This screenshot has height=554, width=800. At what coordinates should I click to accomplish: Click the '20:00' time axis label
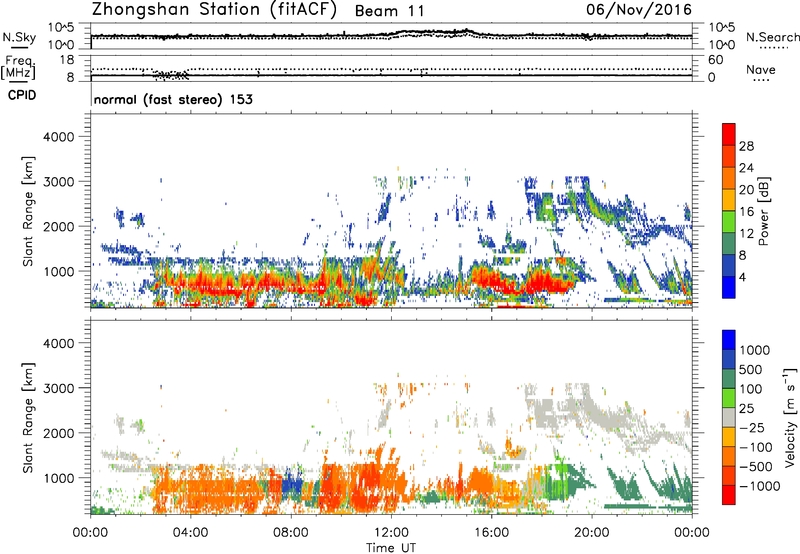[592, 533]
